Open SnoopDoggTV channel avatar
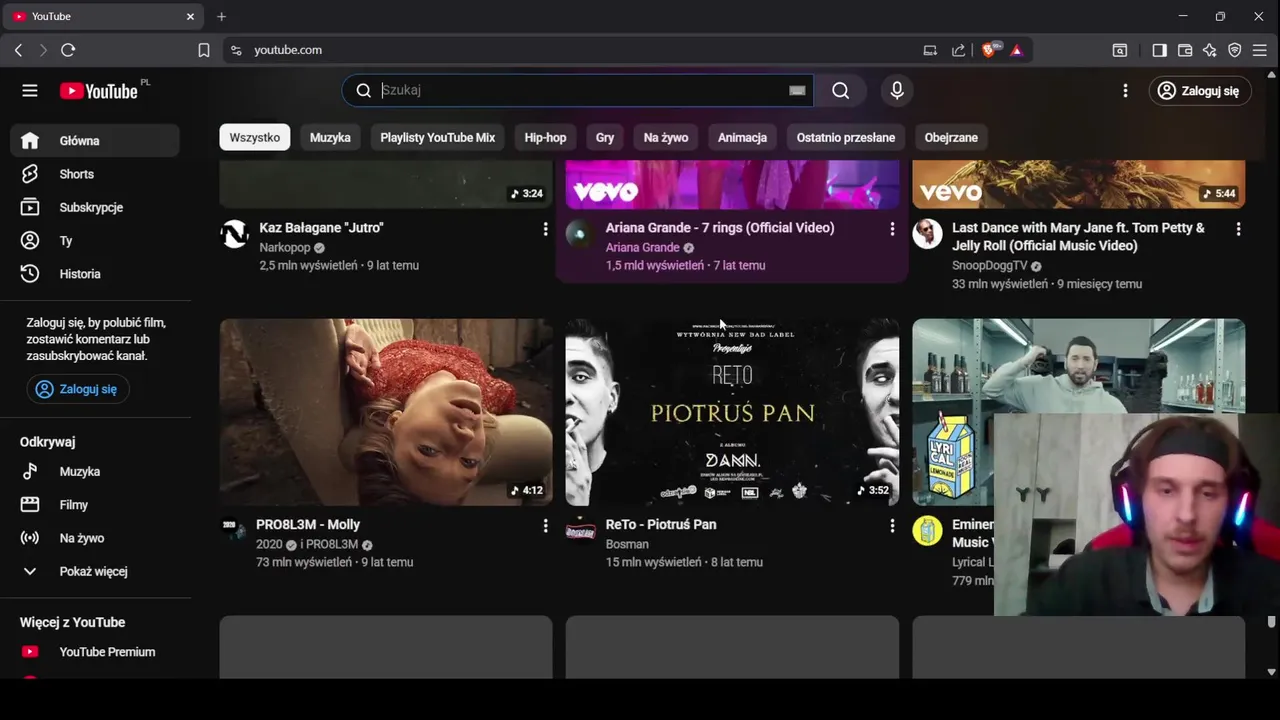The width and height of the screenshot is (1280, 720). [x=927, y=235]
